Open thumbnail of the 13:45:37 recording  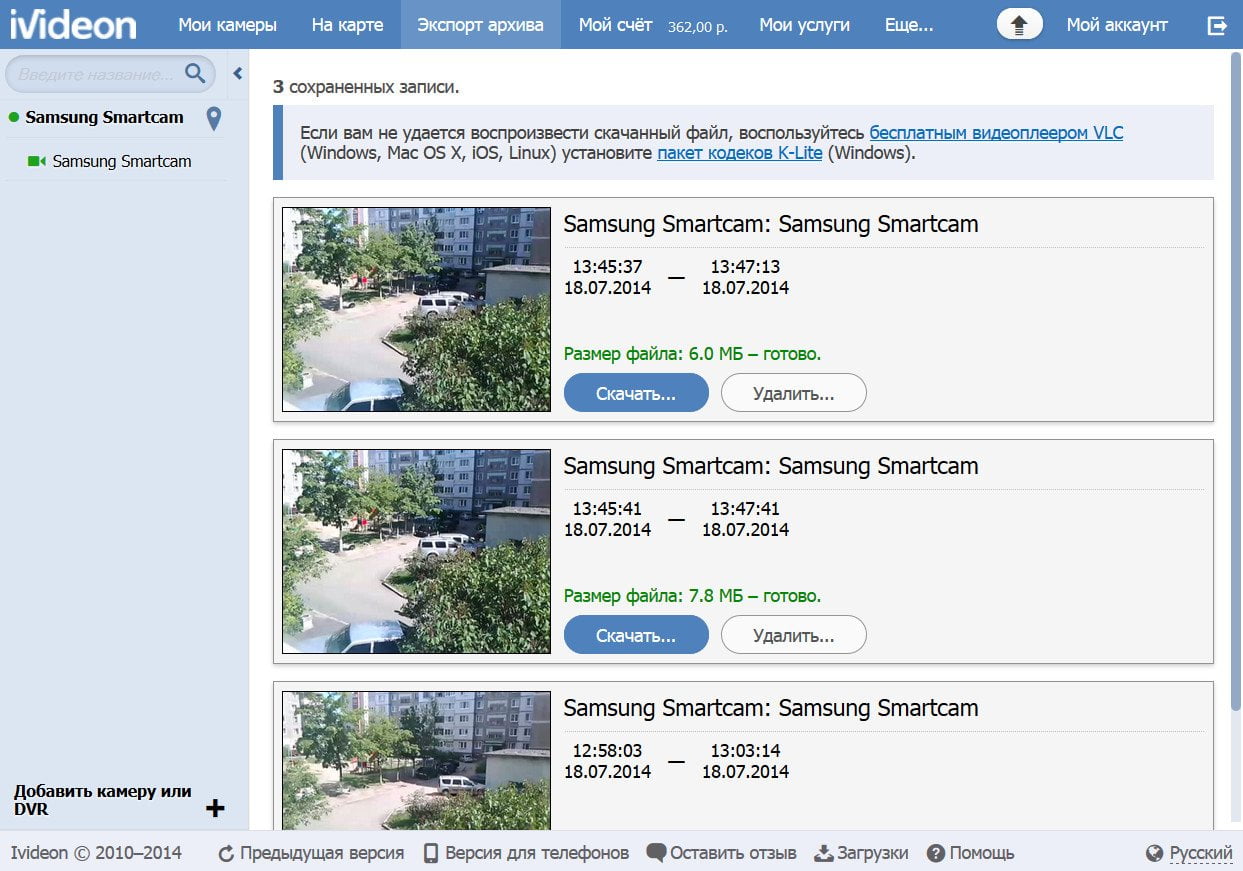tap(416, 309)
